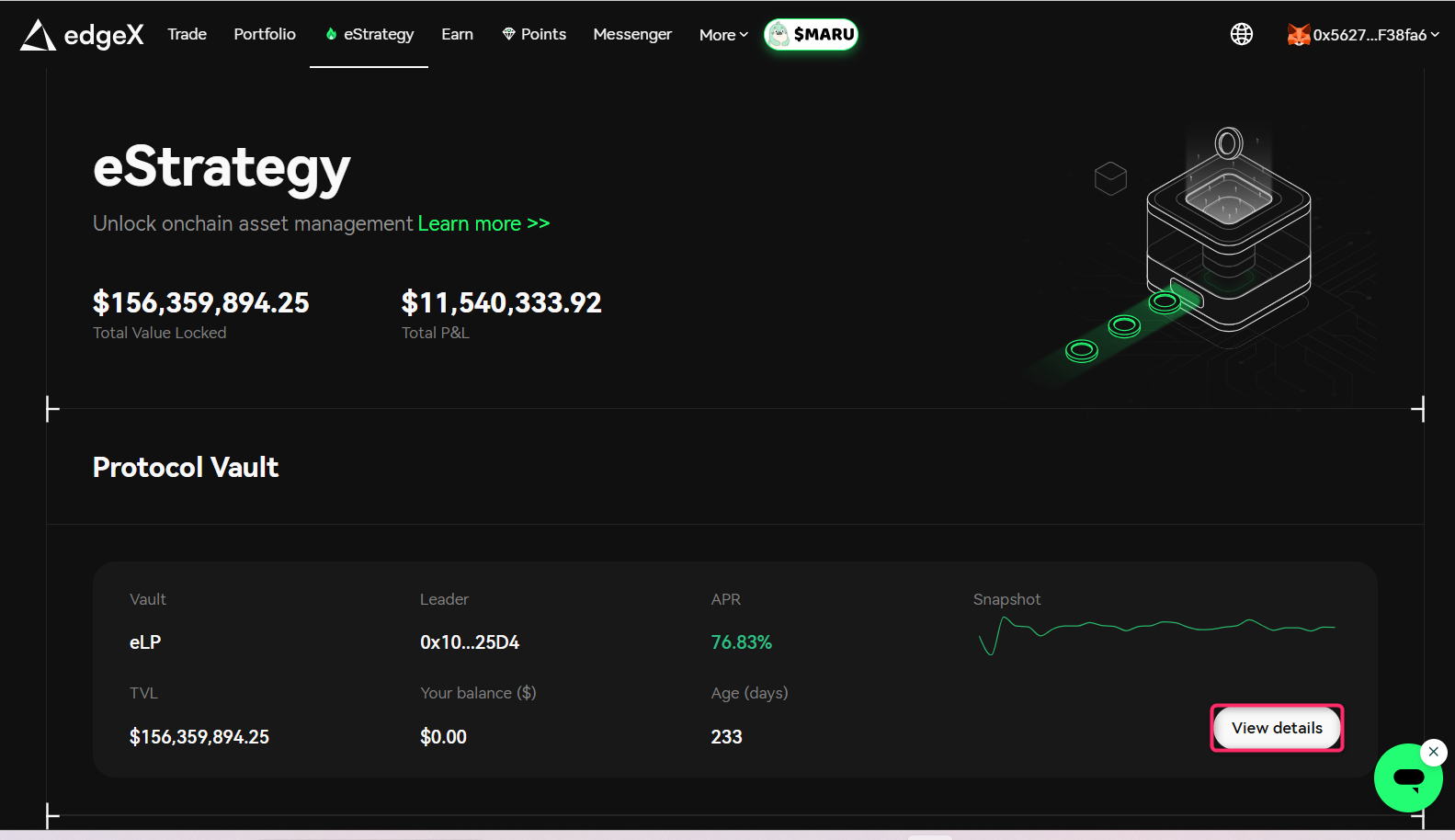The image size is (1455, 840).
Task: Click the MetaMask fox wallet icon
Action: [1298, 35]
